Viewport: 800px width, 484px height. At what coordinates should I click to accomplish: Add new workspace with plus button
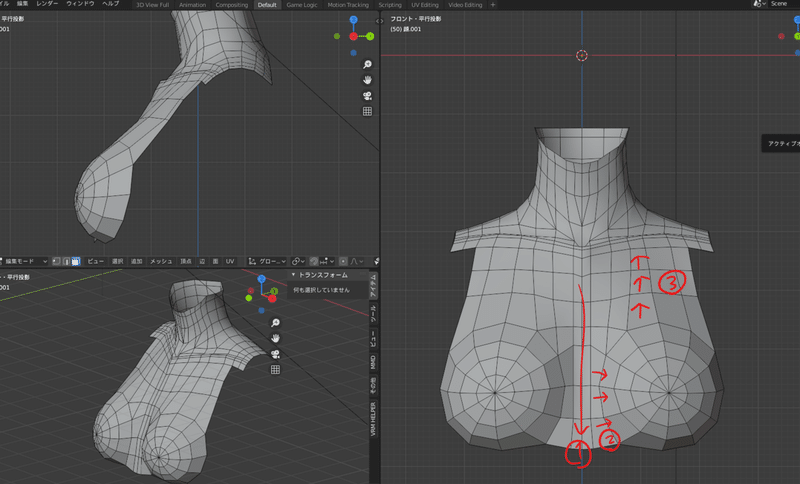[493, 5]
